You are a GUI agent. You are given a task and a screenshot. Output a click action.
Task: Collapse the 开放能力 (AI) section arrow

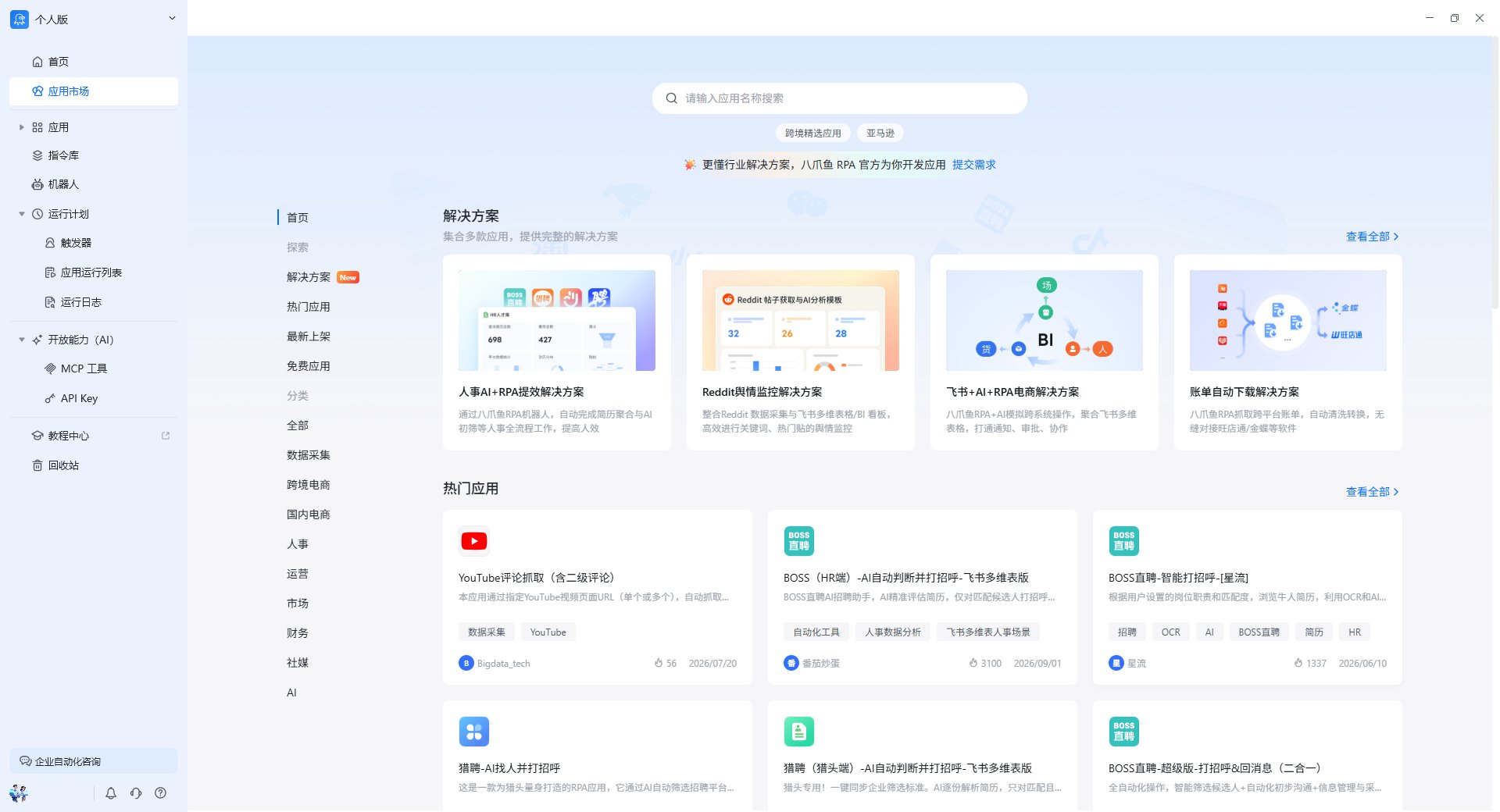(x=22, y=340)
